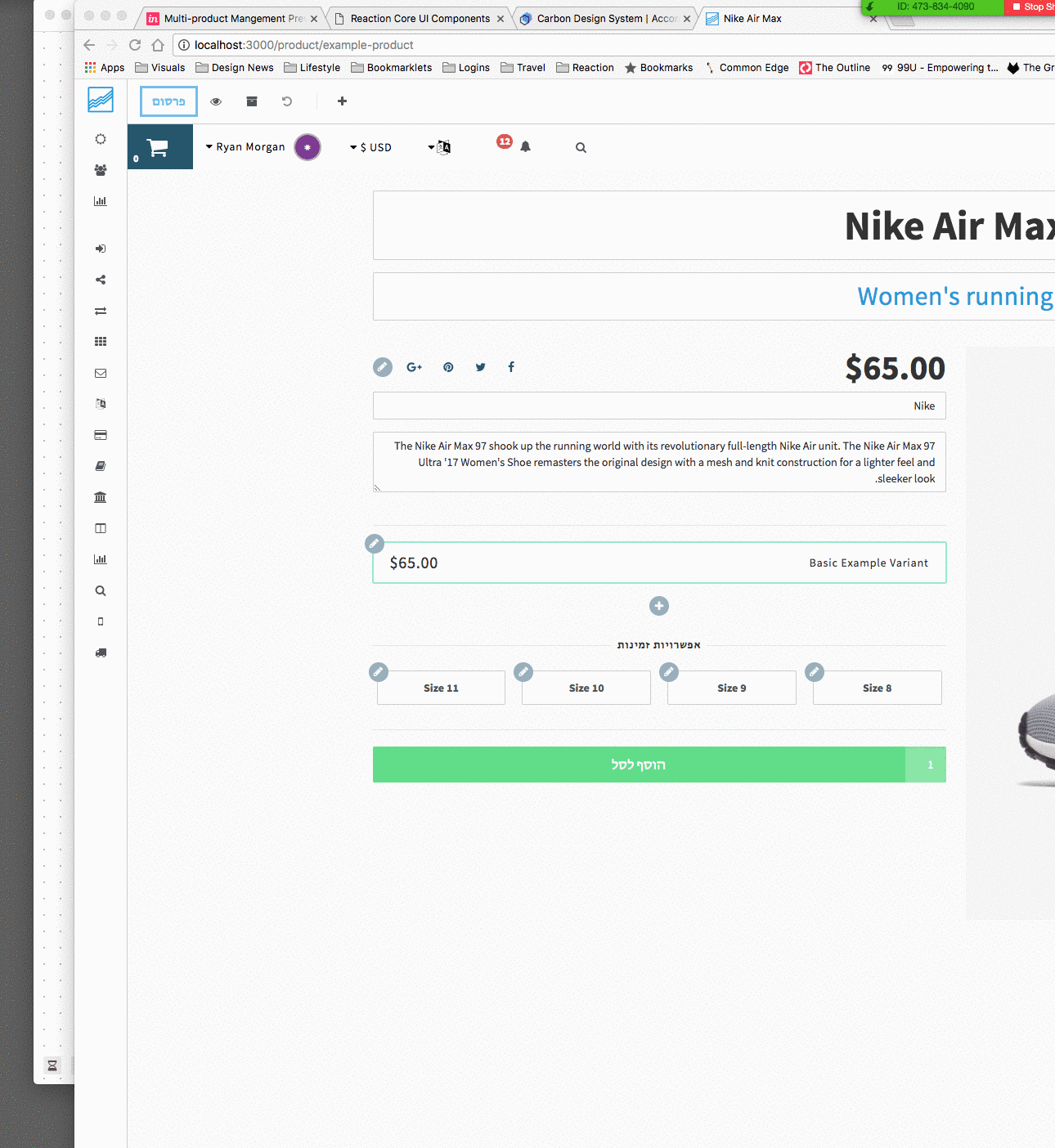Screen dimensions: 1055x1148
Task: Select the Size 10 option
Action: click(586, 688)
